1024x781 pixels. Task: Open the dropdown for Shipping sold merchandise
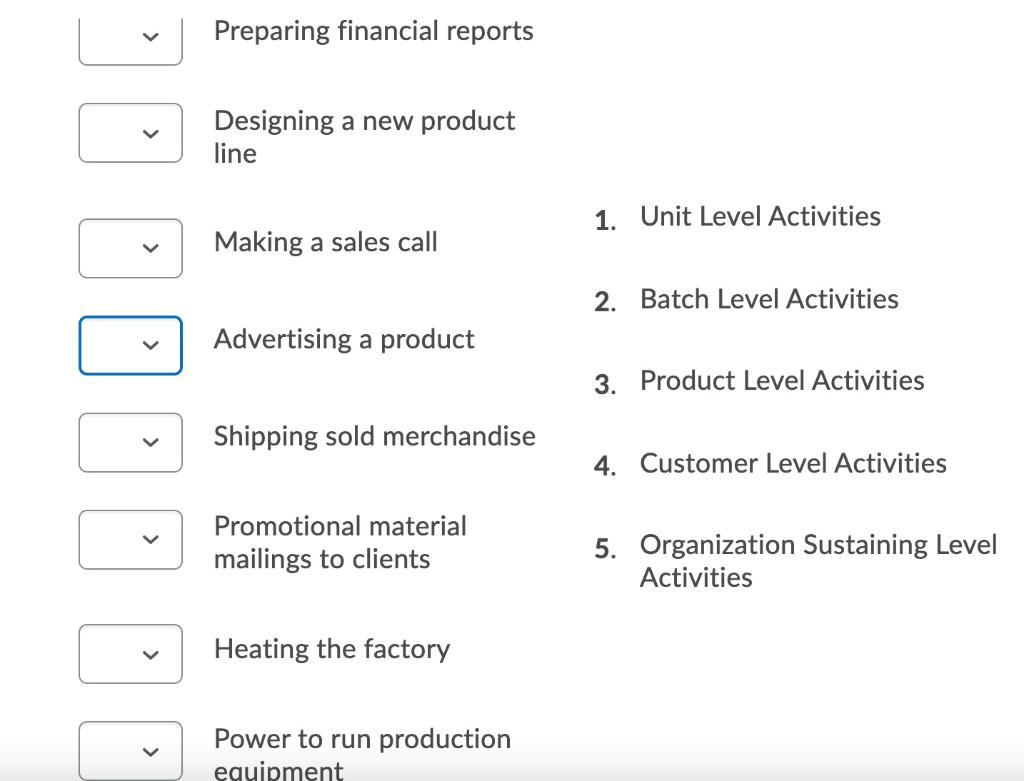pos(130,441)
